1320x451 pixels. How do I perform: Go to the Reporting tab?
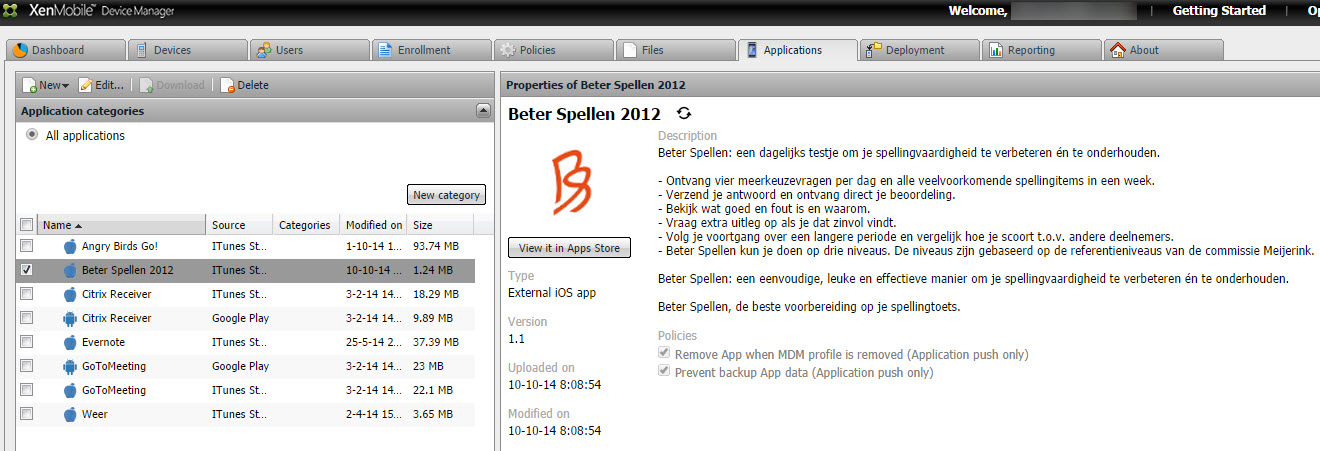click(1041, 50)
